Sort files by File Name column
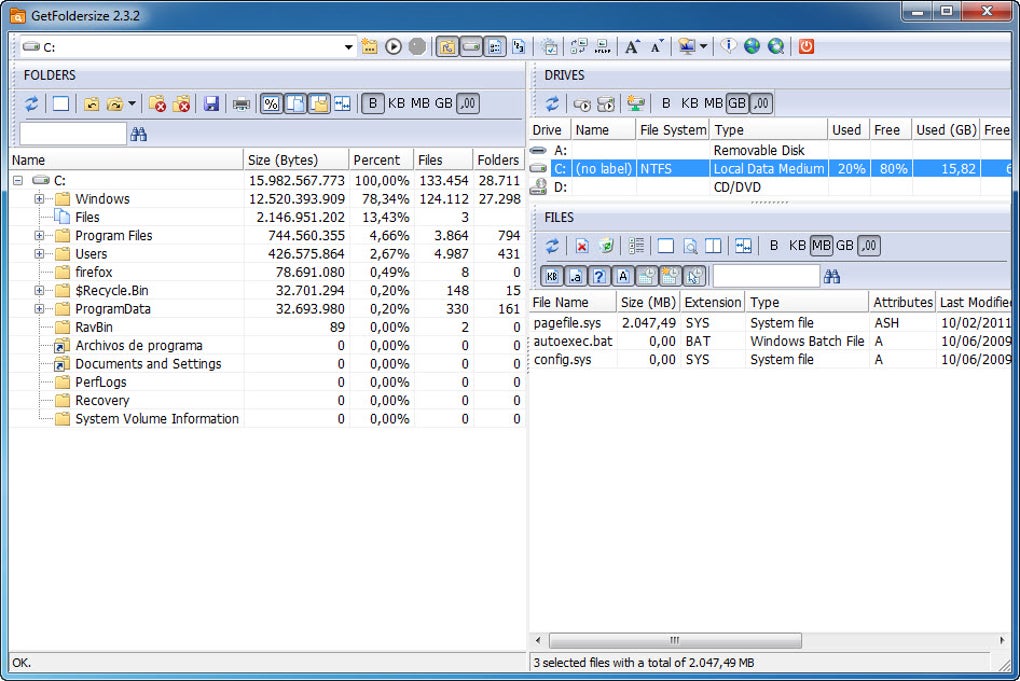Image resolution: width=1020 pixels, height=681 pixels. (x=572, y=302)
